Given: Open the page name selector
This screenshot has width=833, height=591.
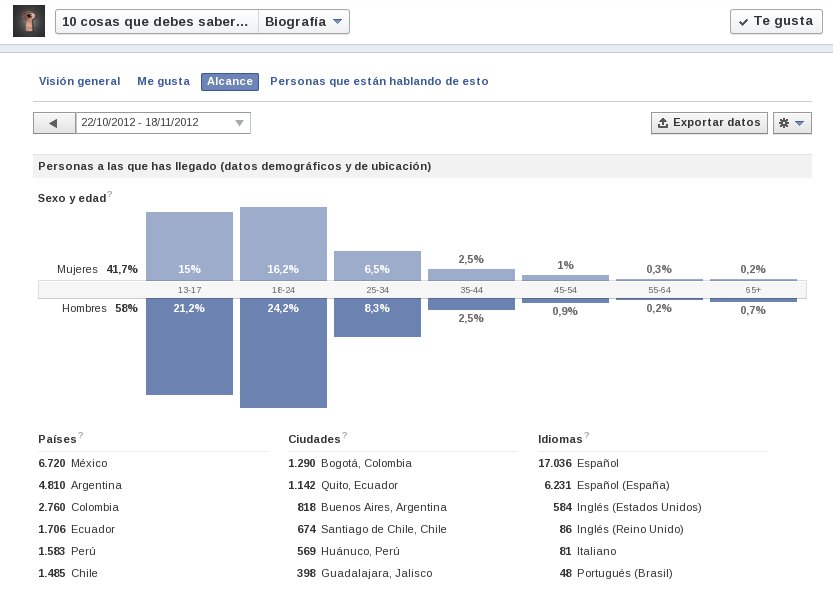Looking at the screenshot, I should (x=157, y=22).
